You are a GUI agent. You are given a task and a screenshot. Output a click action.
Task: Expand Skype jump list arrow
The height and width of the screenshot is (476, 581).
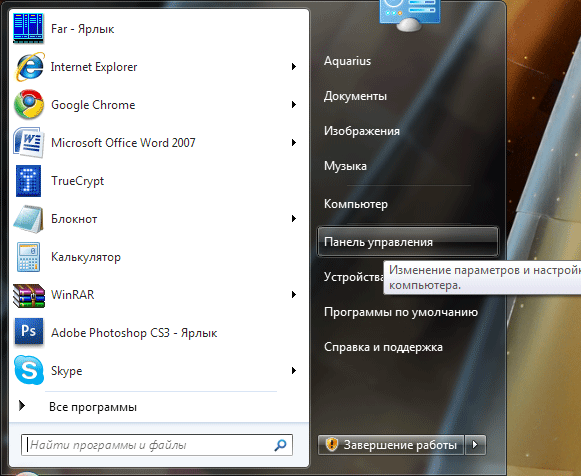click(x=293, y=370)
